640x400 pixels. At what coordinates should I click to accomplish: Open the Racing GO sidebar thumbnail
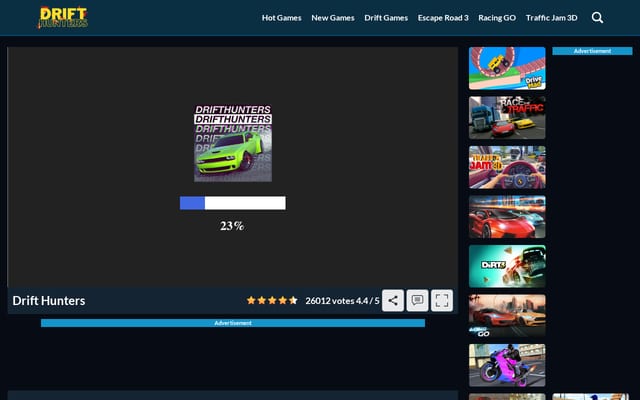click(507, 316)
